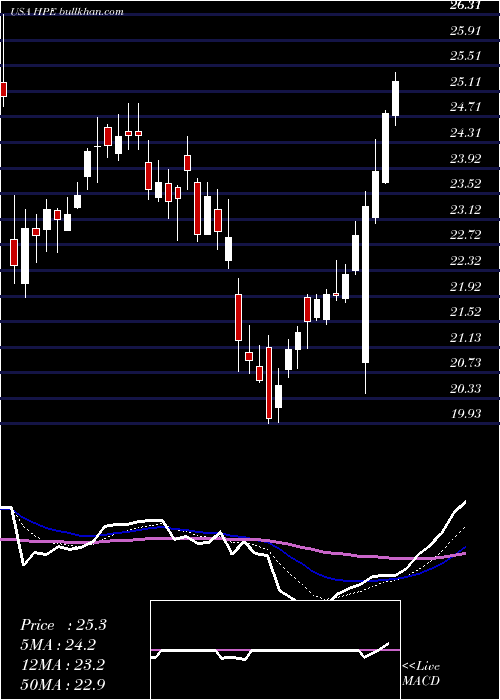Screen dimensions: 500x700
Task: Click the 21.52 price axis label
Action: tap(467, 312)
